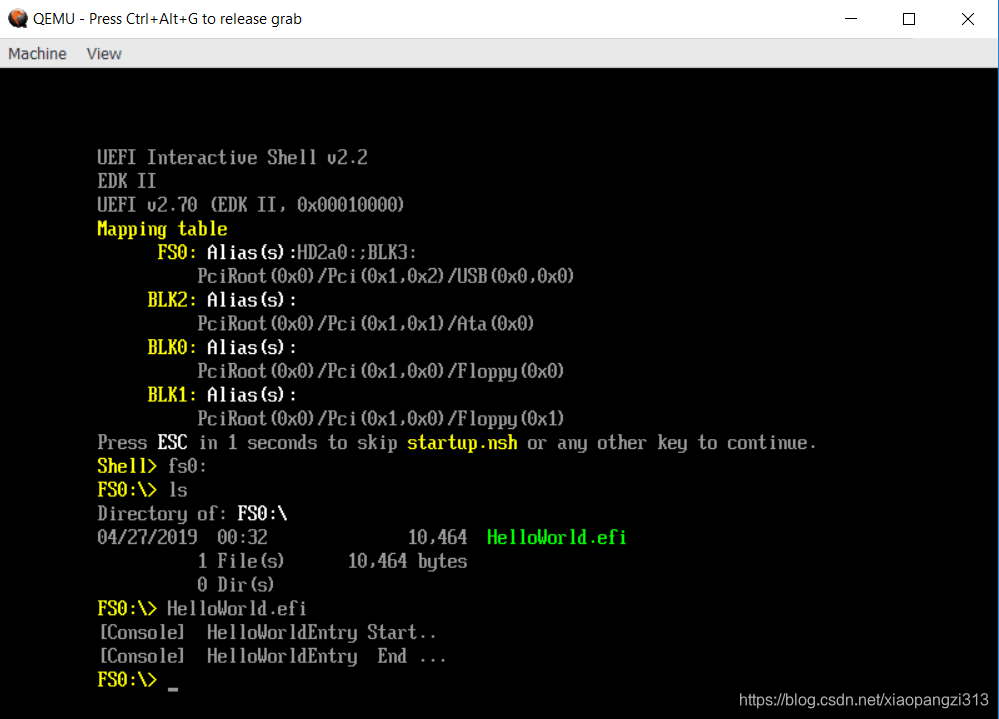The image size is (999, 719).
Task: Click the '0 Dir(s)' line
Action: [235, 585]
